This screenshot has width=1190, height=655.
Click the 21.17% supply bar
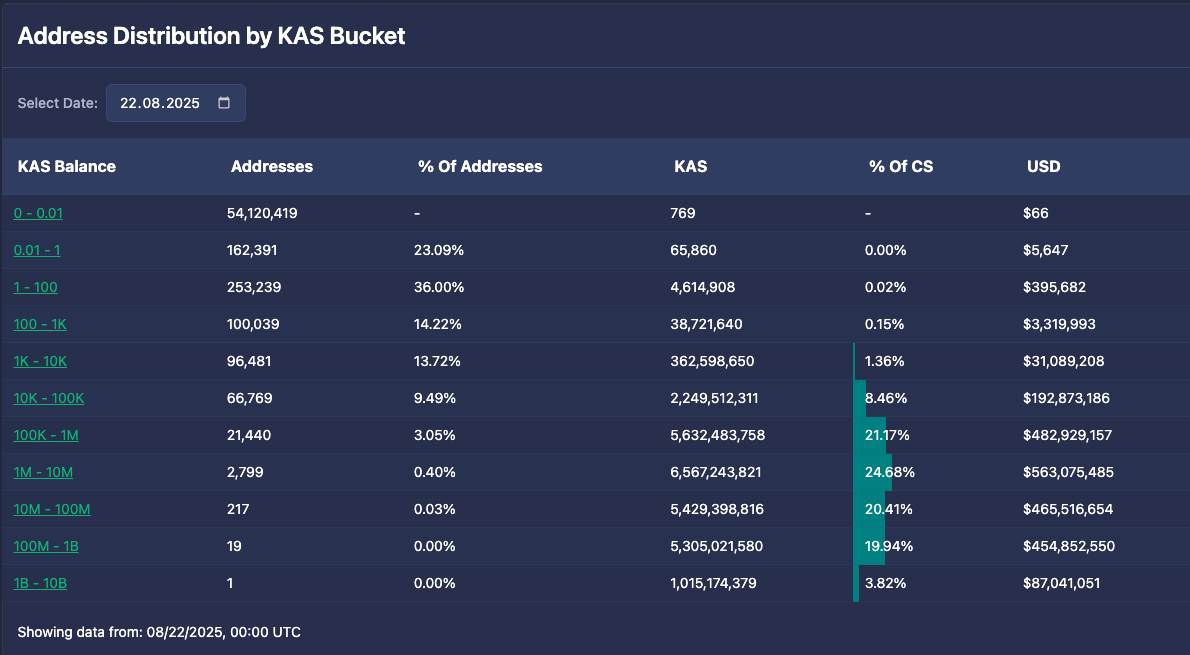click(870, 435)
